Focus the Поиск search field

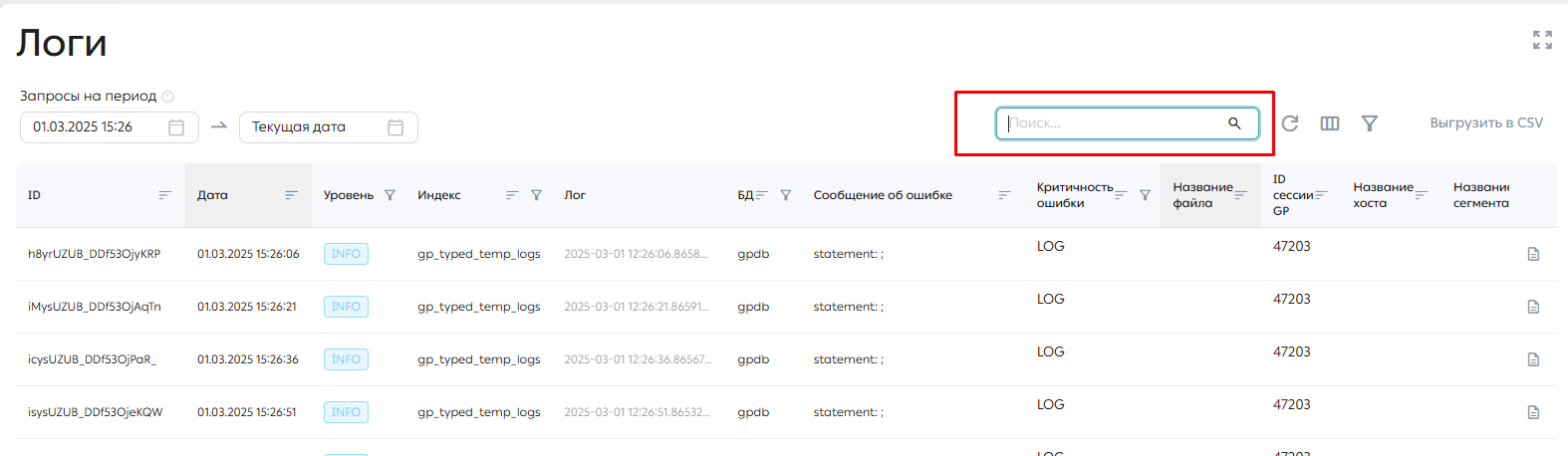pos(1116,123)
